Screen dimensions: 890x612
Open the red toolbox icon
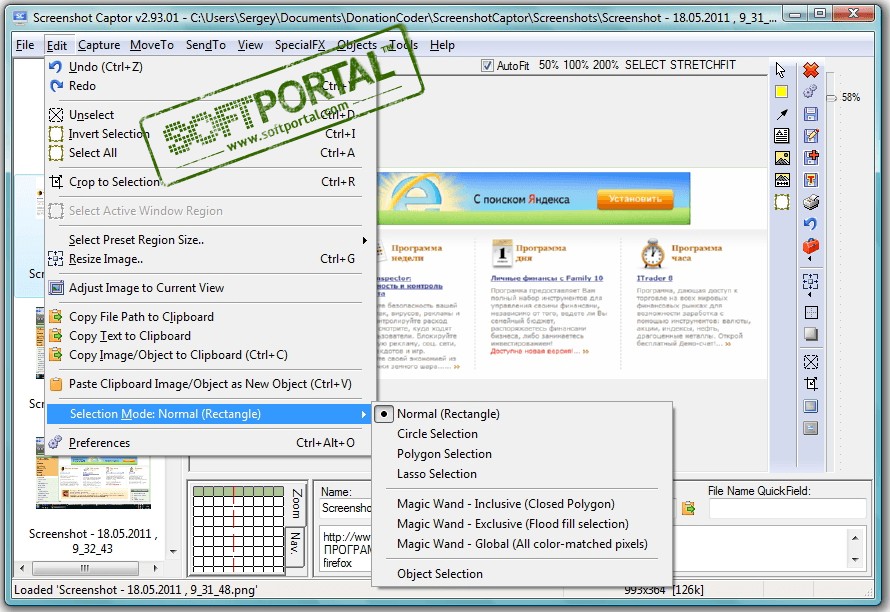811,246
